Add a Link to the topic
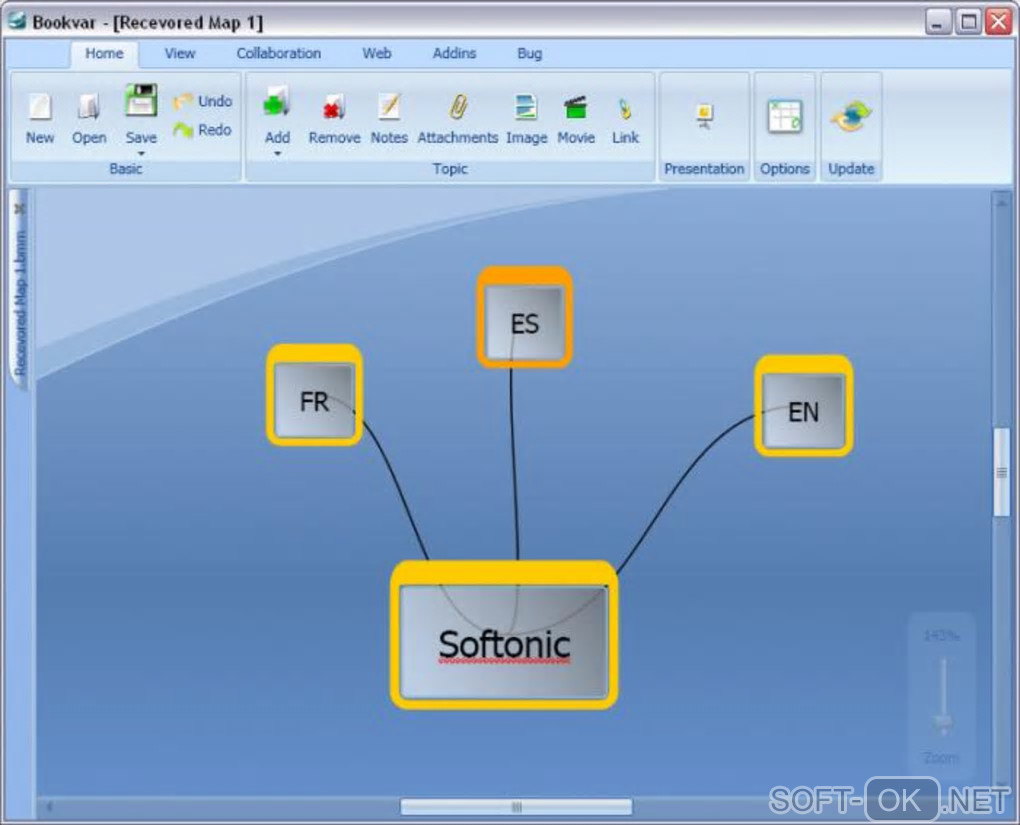This screenshot has width=1020, height=825. point(625,119)
